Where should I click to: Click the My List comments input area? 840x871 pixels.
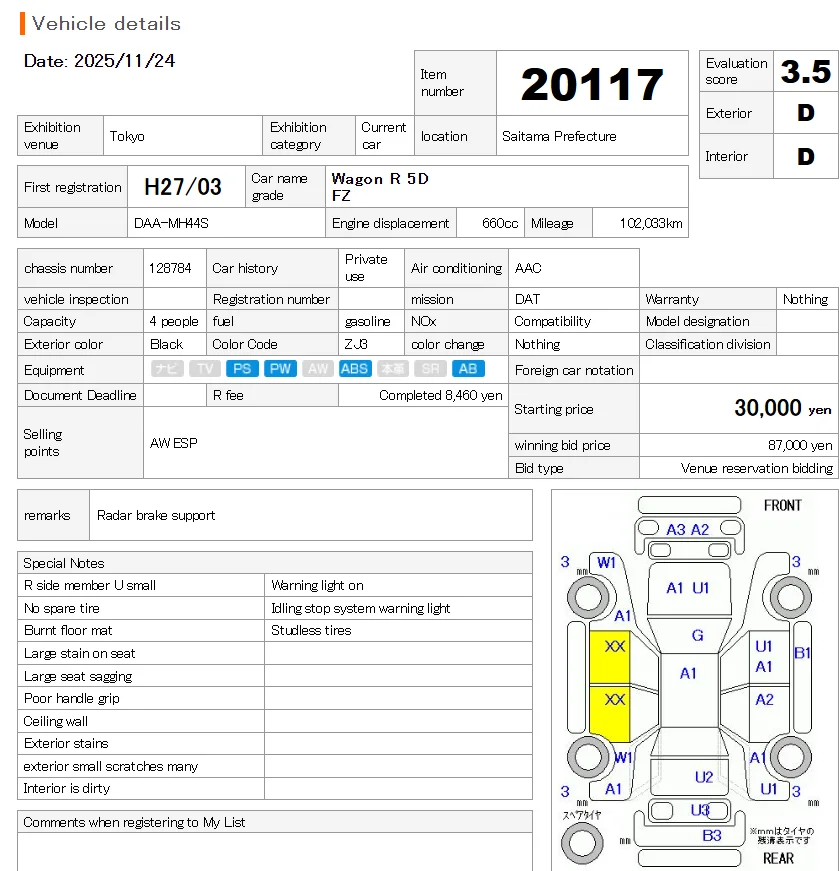pos(275,852)
